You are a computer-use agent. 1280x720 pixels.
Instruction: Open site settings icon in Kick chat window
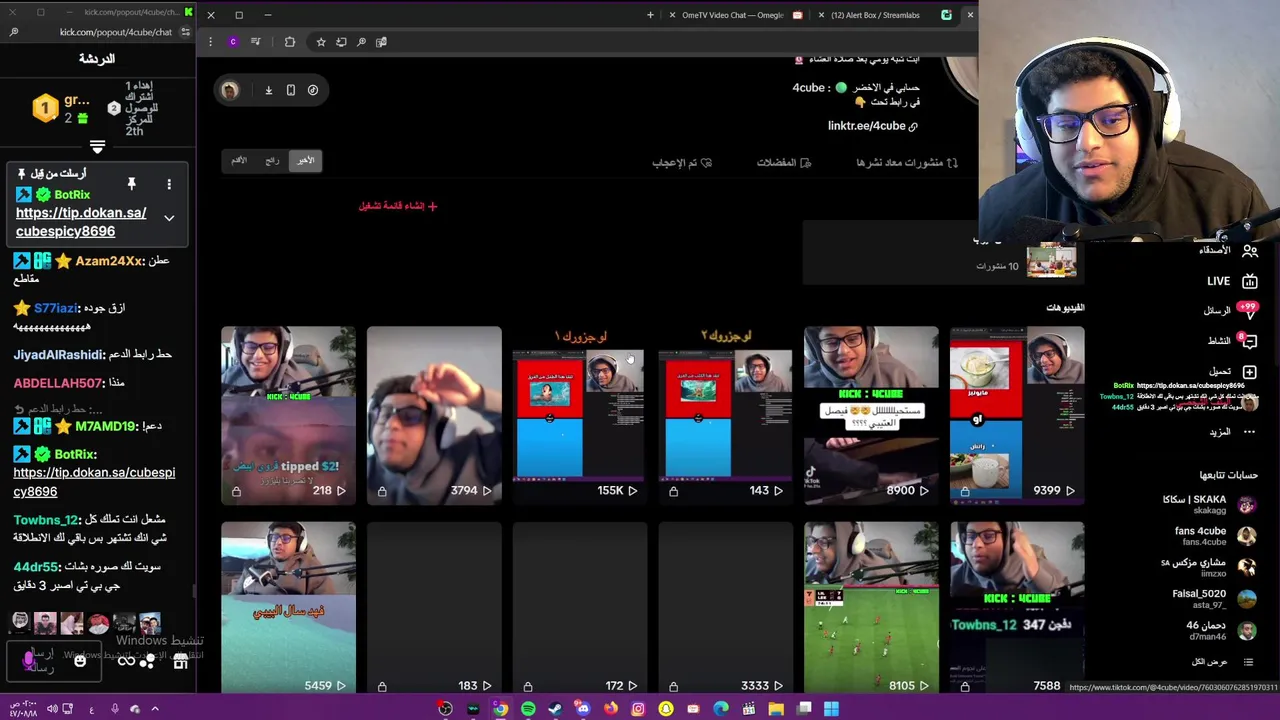185,32
